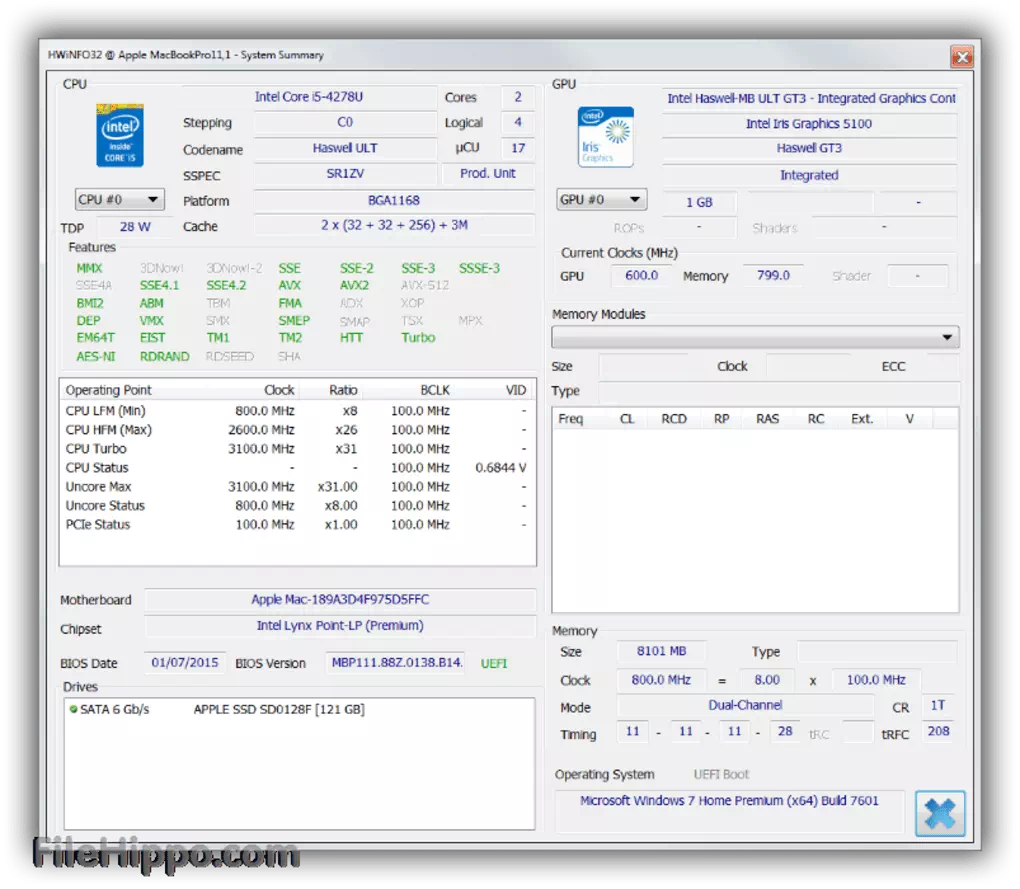Click the SSPEC value SR1ZV

(x=345, y=174)
